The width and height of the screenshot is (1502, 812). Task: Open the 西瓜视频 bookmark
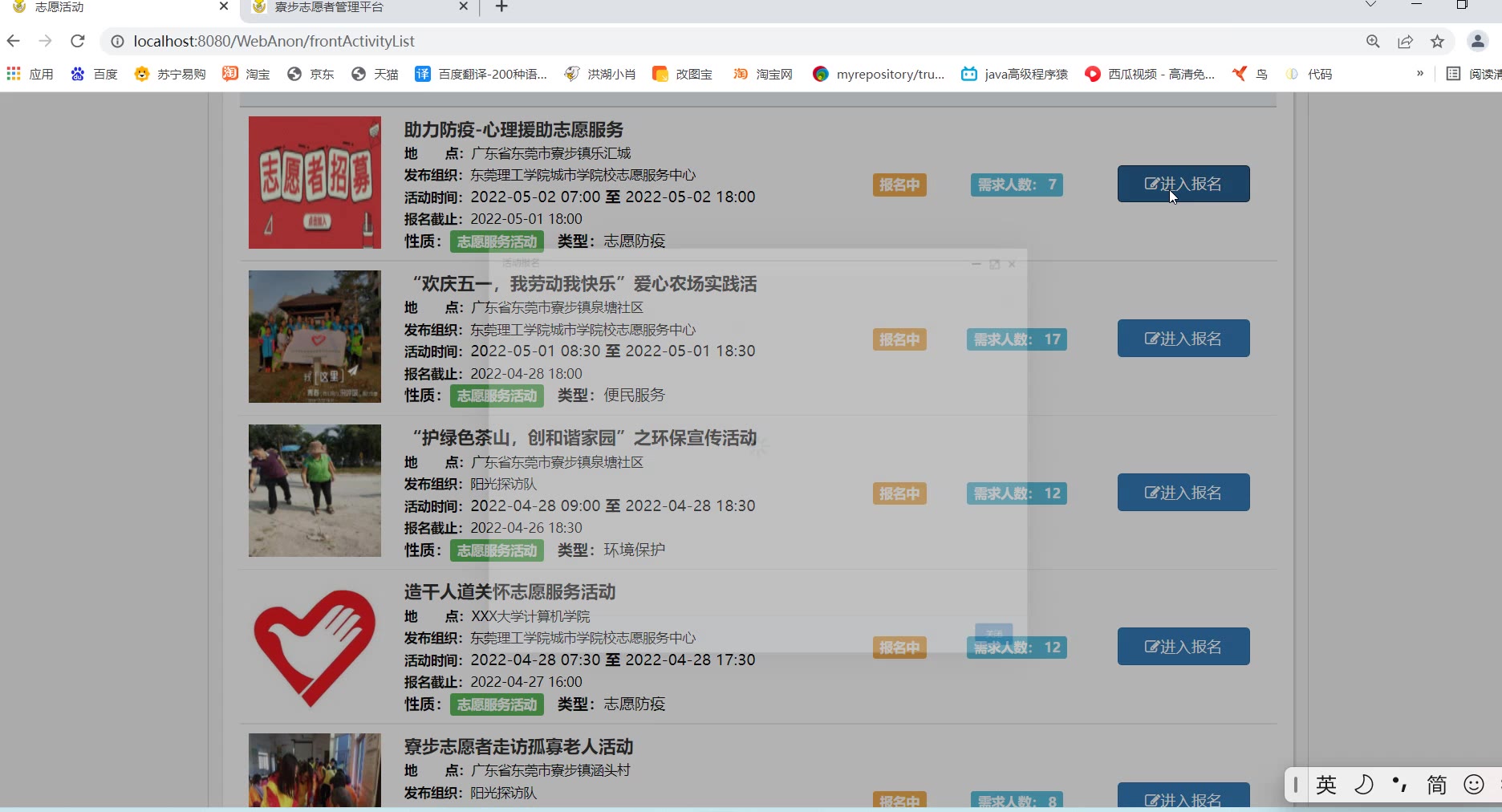(x=1150, y=74)
